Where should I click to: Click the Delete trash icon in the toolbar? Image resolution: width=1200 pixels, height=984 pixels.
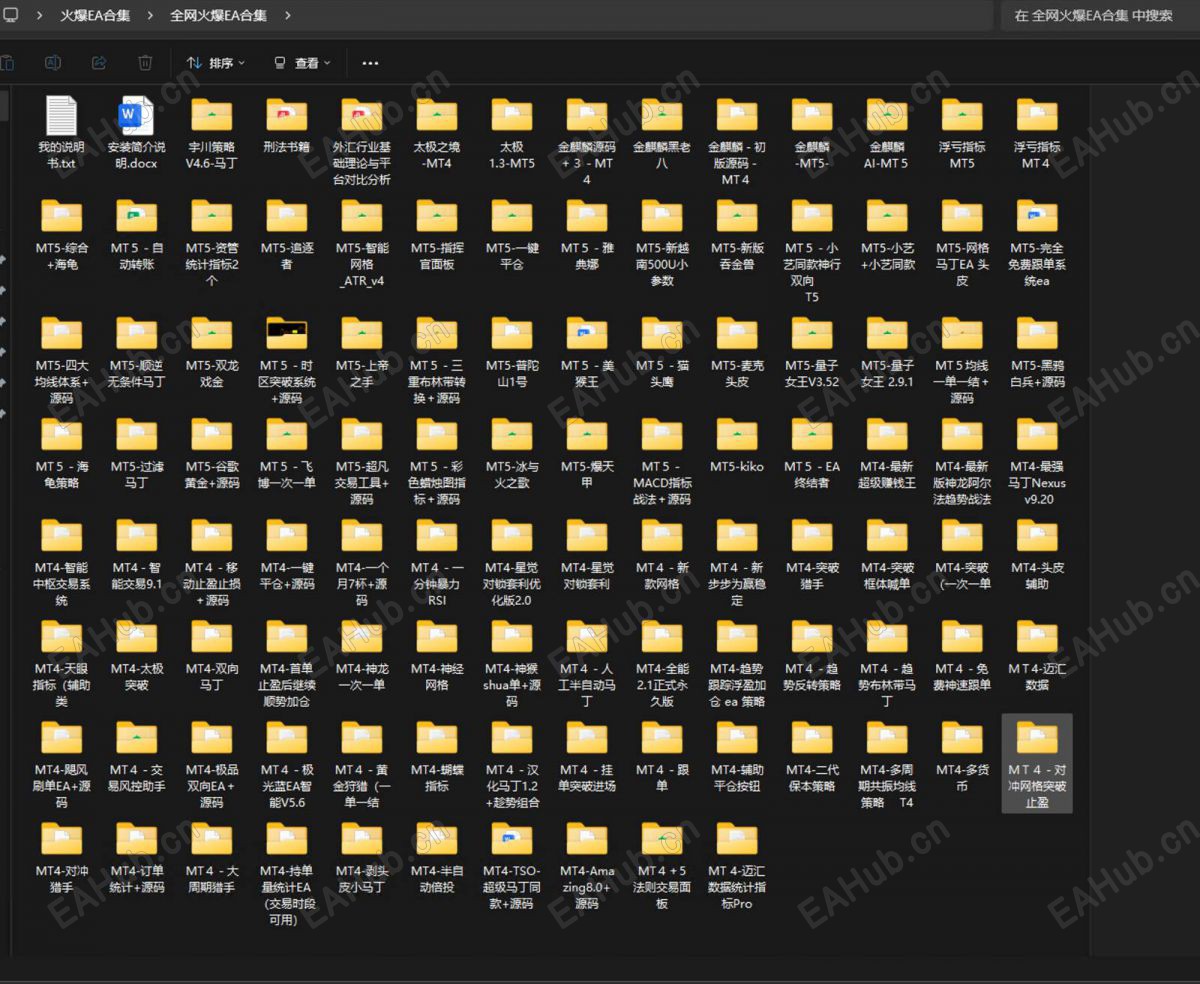point(145,63)
